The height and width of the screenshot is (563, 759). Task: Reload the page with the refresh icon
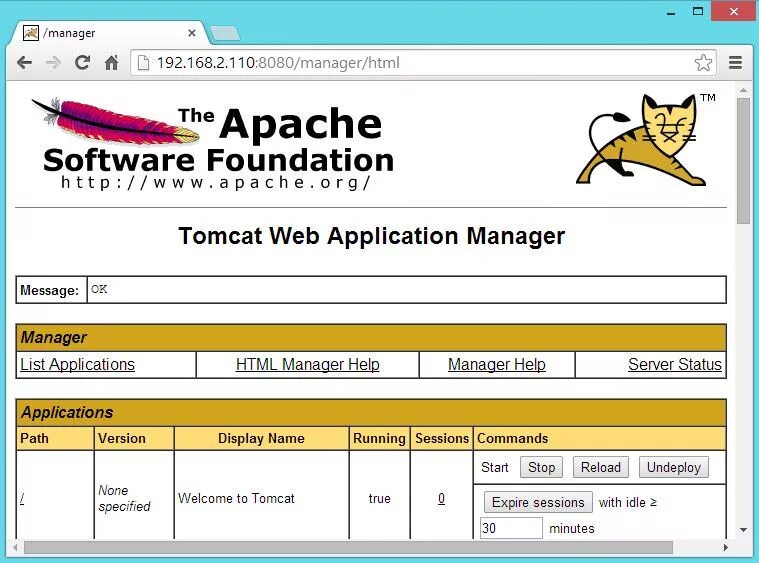[82, 62]
